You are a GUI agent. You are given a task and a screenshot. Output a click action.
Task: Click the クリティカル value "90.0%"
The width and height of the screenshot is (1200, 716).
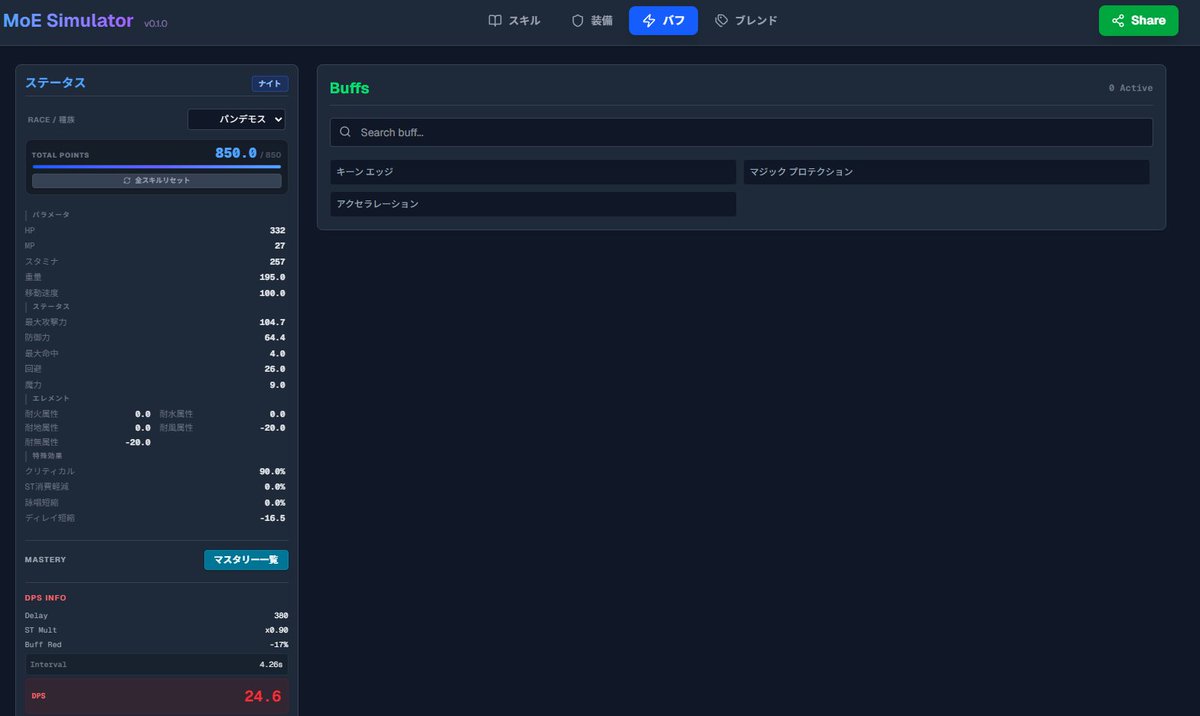[x=272, y=471]
